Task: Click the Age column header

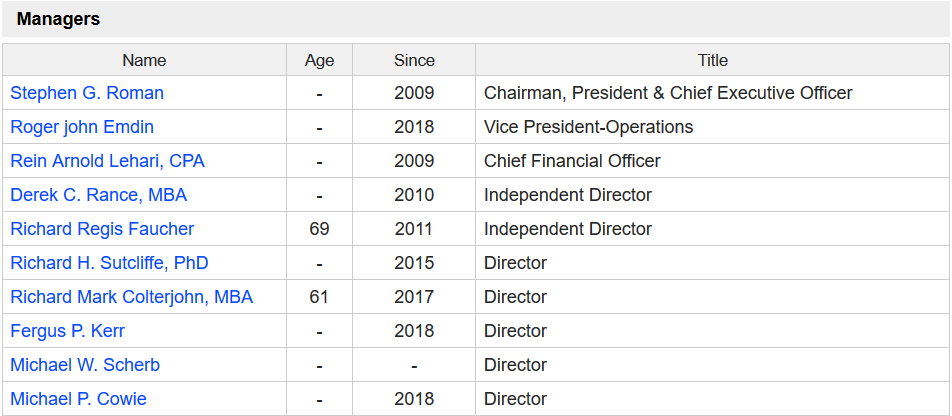Action: 319,60
